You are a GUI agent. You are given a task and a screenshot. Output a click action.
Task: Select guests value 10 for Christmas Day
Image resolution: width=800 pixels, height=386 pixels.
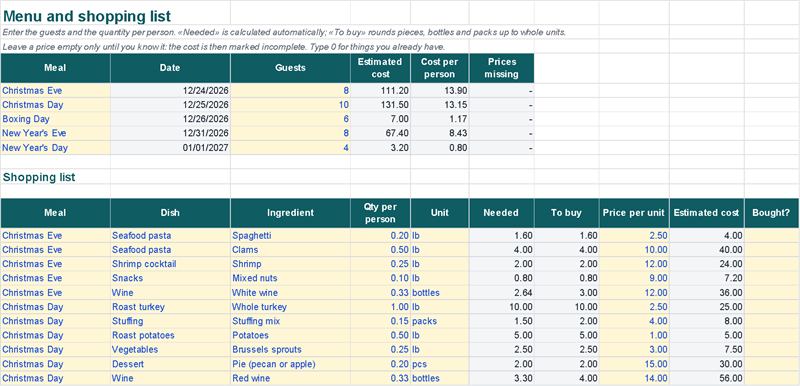pos(290,105)
